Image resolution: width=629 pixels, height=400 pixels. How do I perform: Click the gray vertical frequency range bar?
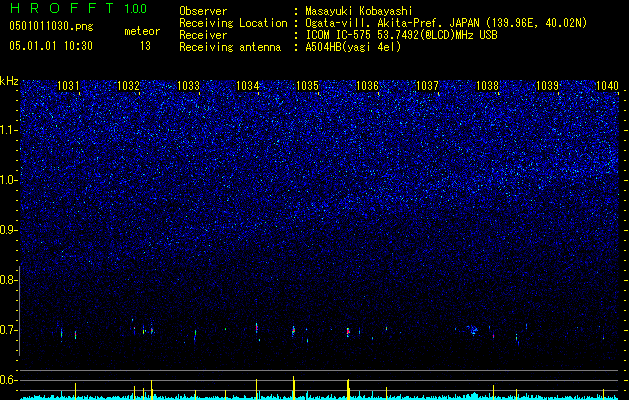click(x=19, y=311)
